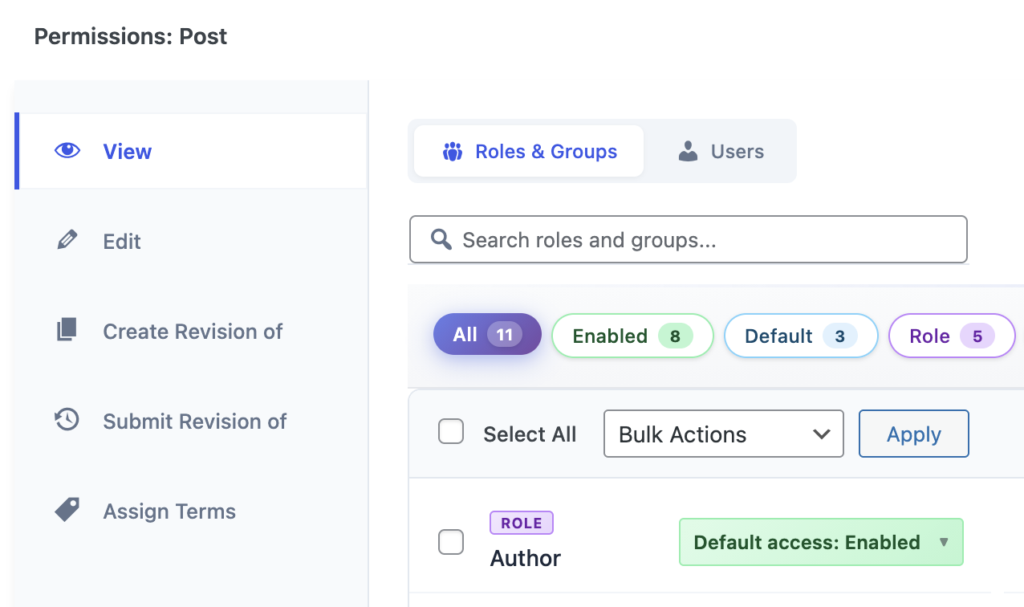Focus the Search roles and groups field
Viewport: 1024px width, 607px height.
tap(700, 240)
